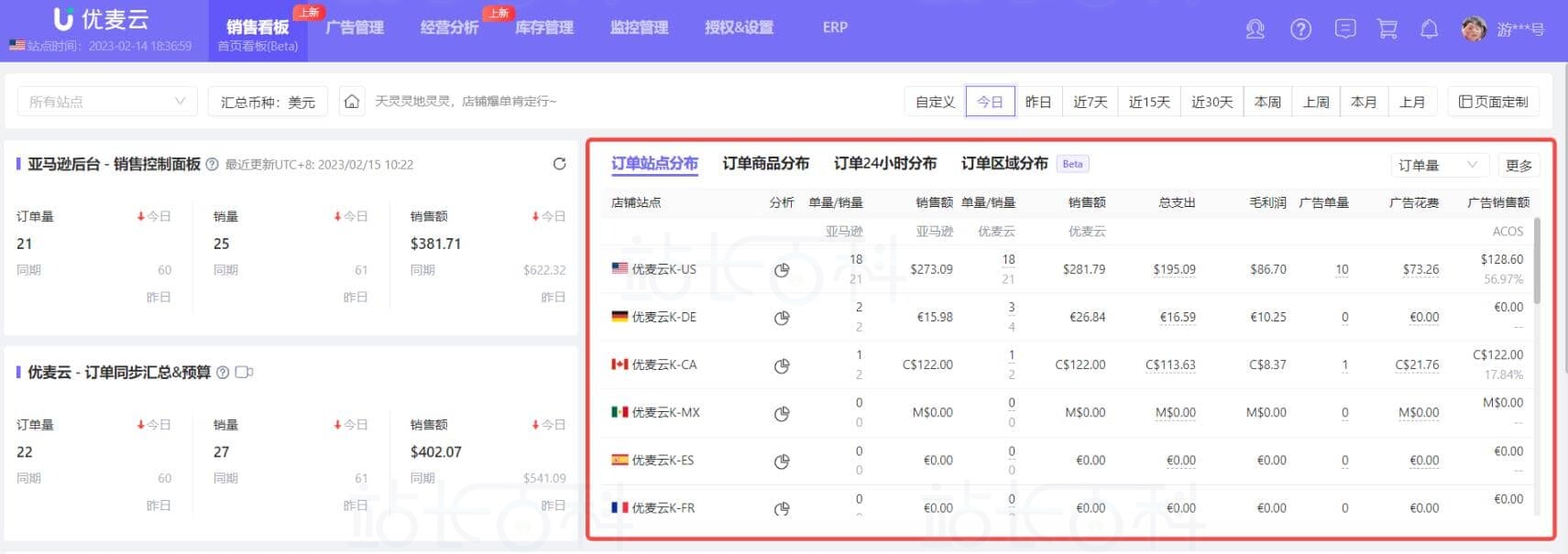The width and height of the screenshot is (1568, 554).
Task: Click the 优麦云K-US store name
Action: coord(663,270)
